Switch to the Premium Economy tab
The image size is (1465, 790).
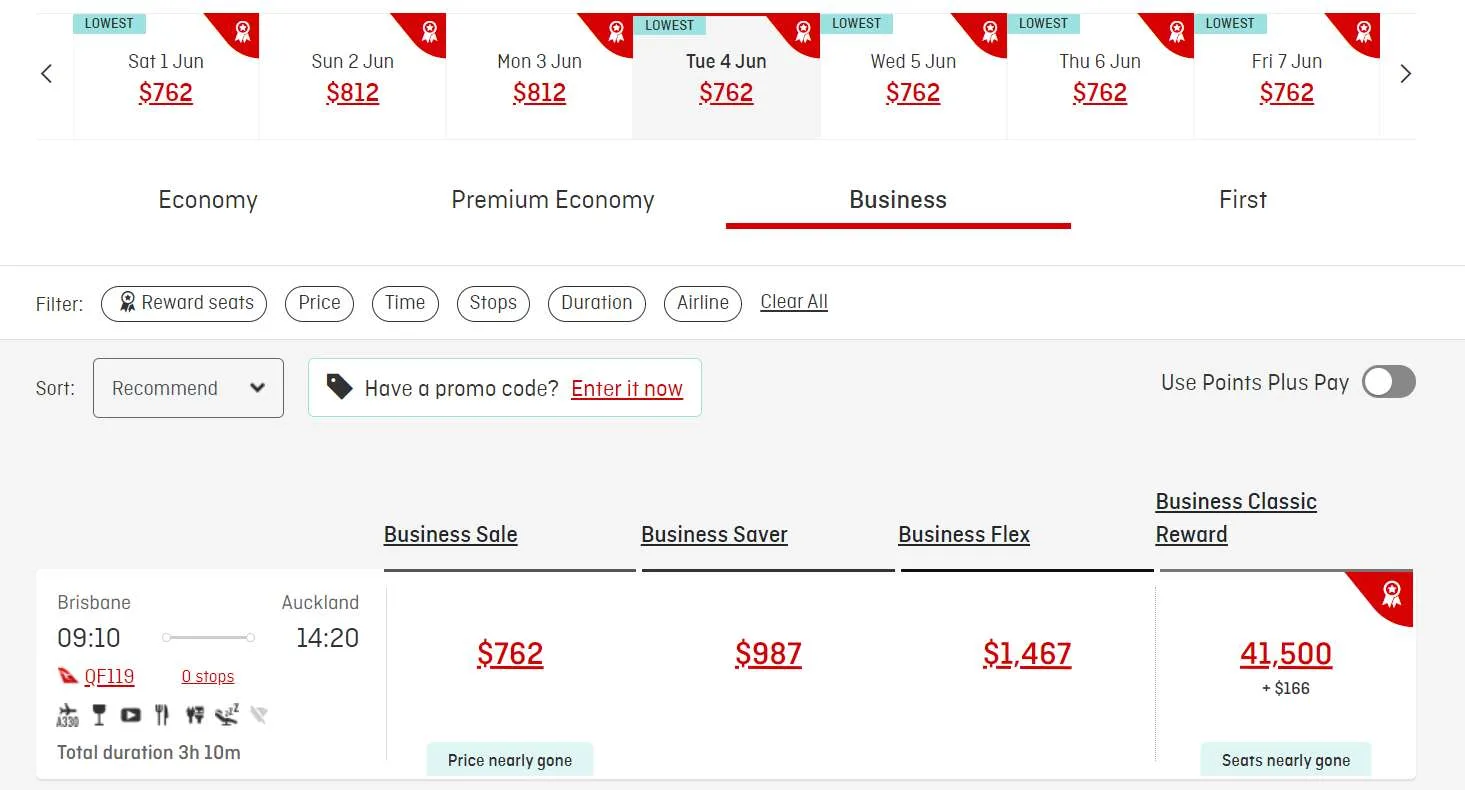[552, 200]
